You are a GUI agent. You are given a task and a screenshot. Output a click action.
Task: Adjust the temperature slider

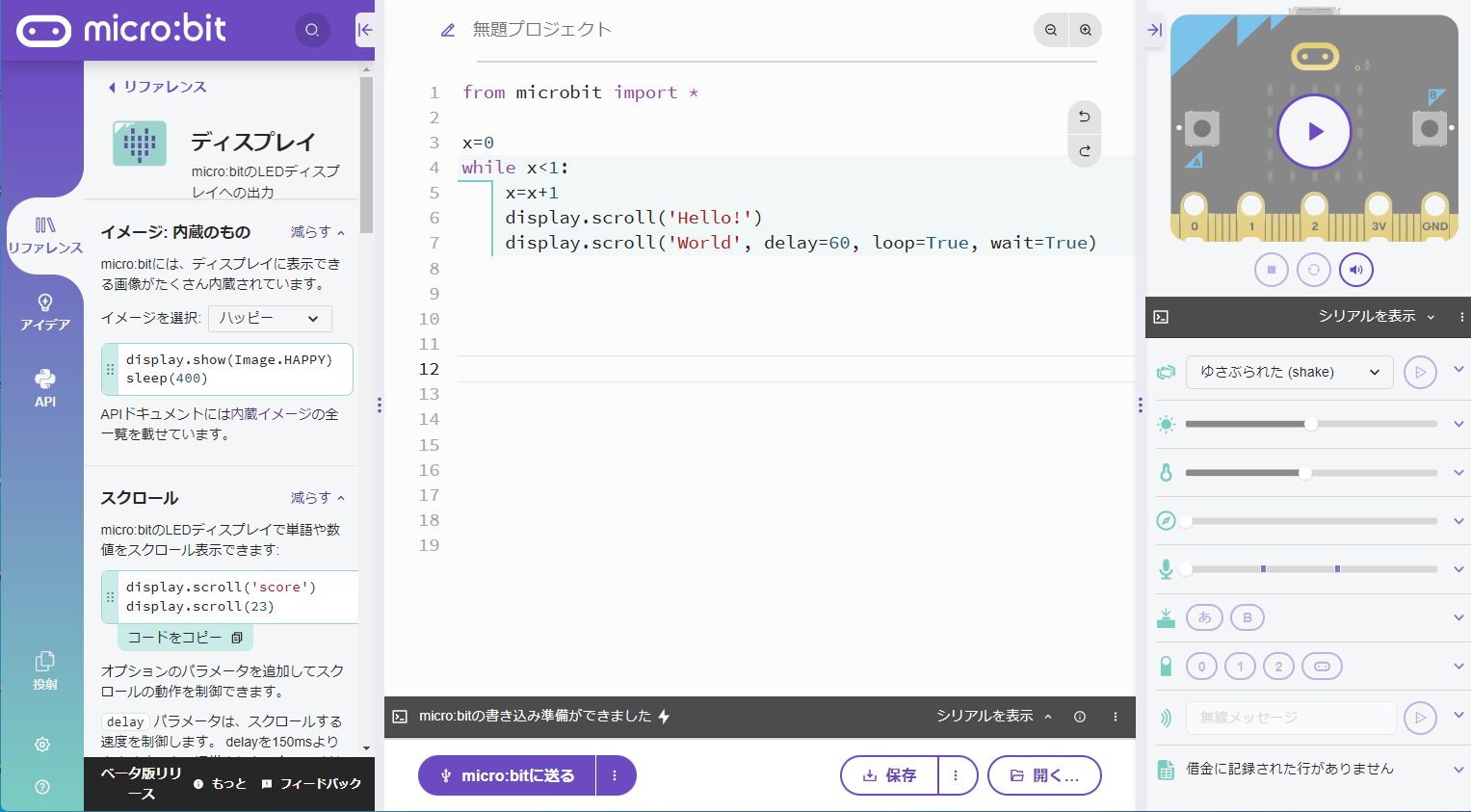[1311, 473]
